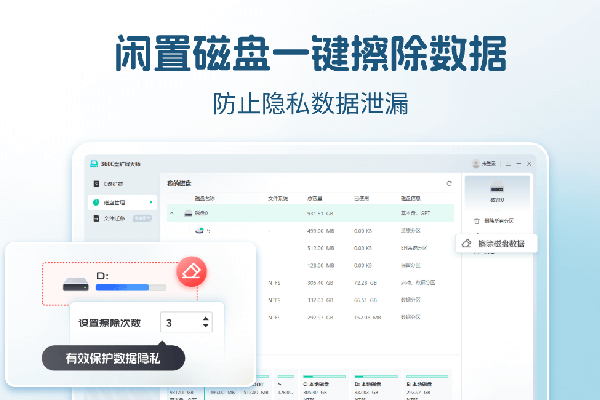
Task: Click the 文件系统 column header
Action: pyautogui.click(x=277, y=198)
